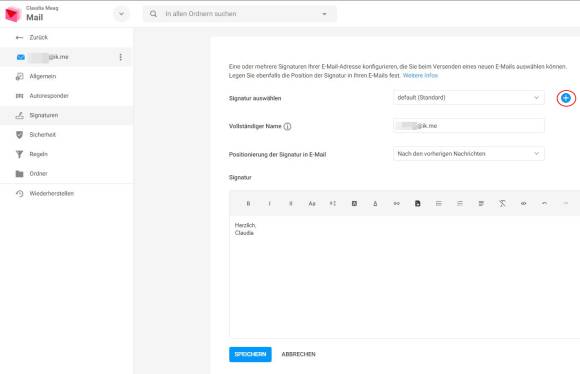Open Positionierung der Signatur dropdown

(469, 154)
